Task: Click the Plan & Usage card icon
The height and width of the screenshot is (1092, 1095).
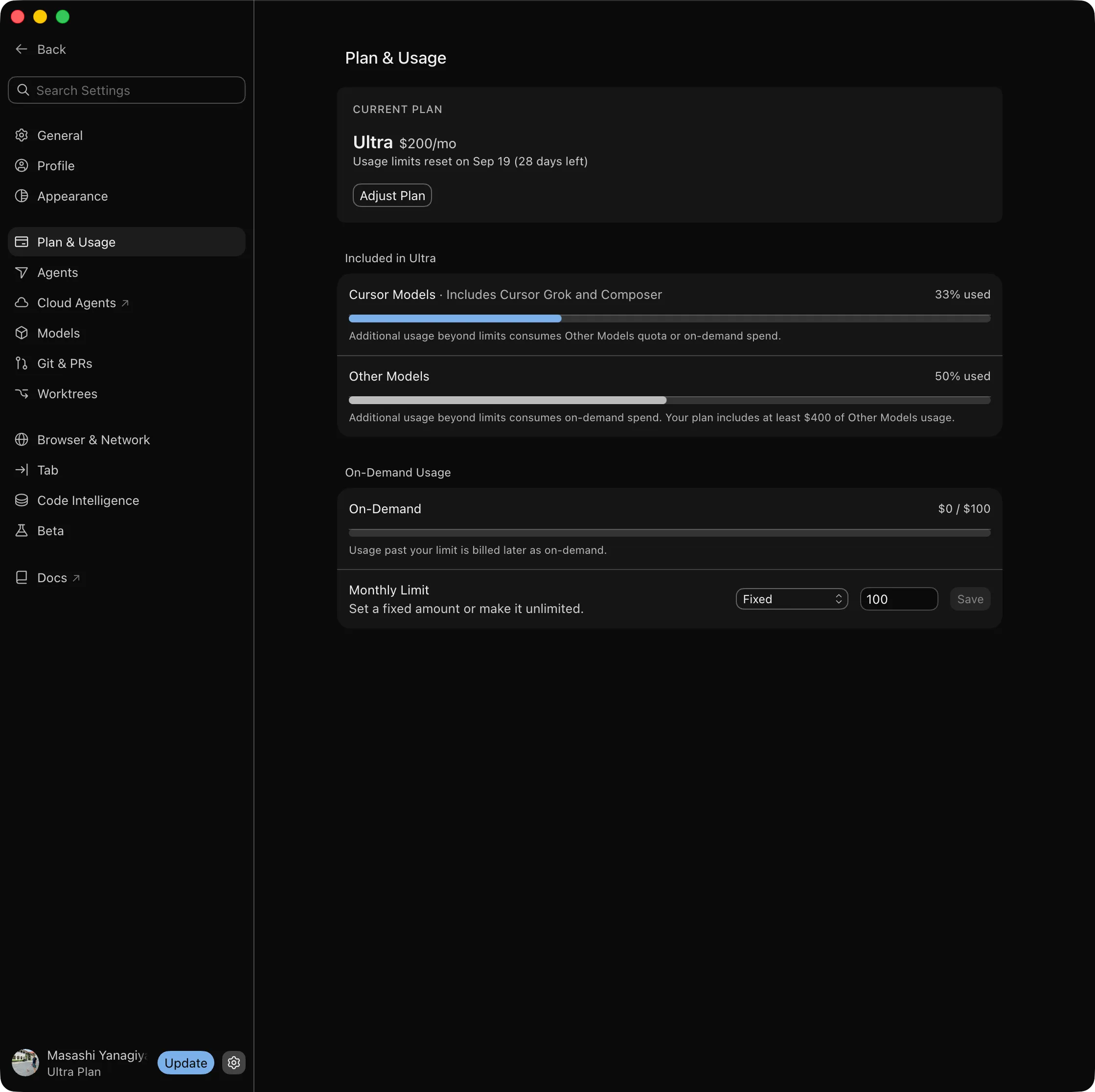Action: point(22,242)
